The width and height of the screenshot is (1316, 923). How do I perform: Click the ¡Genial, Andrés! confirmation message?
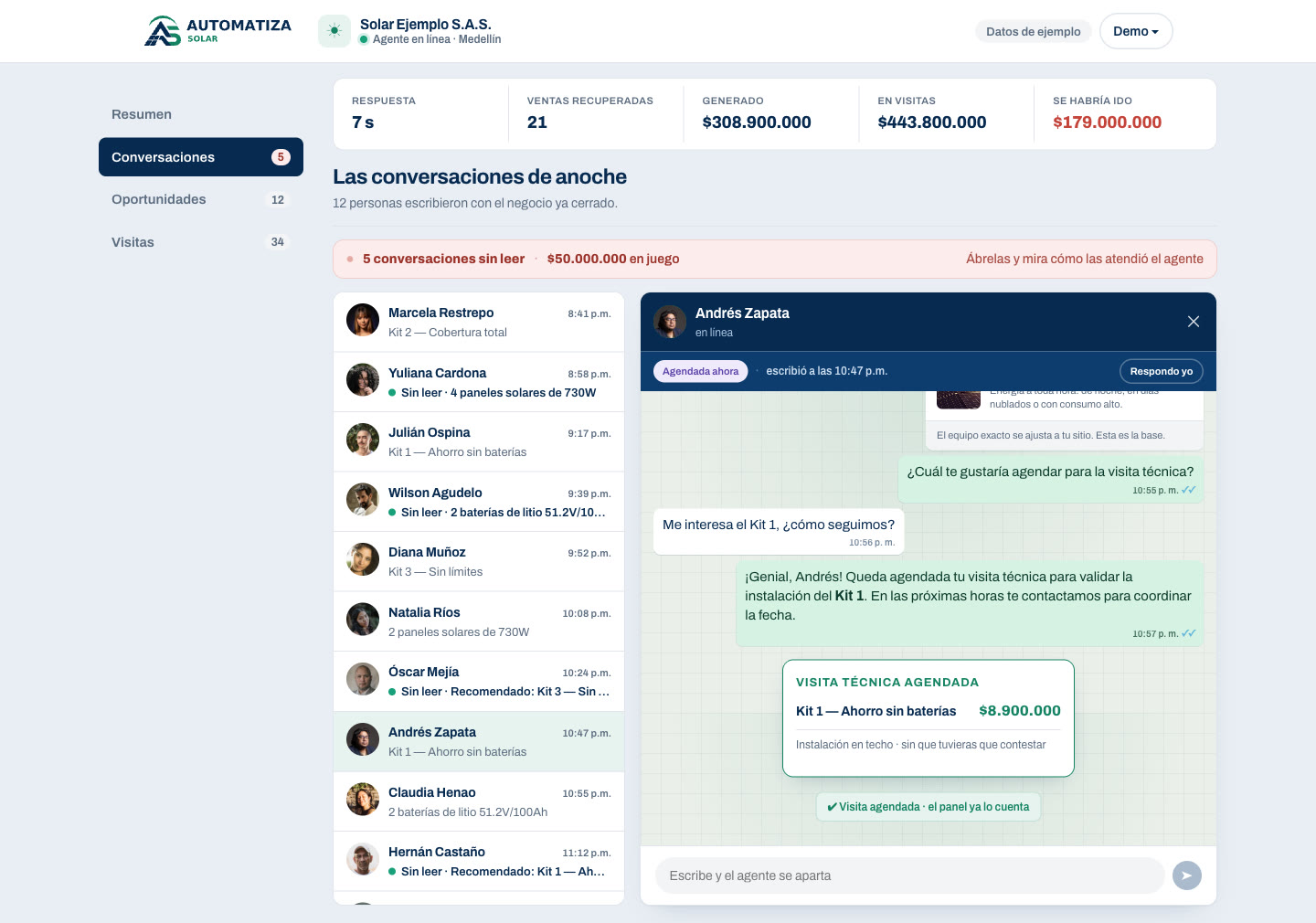(x=970, y=603)
